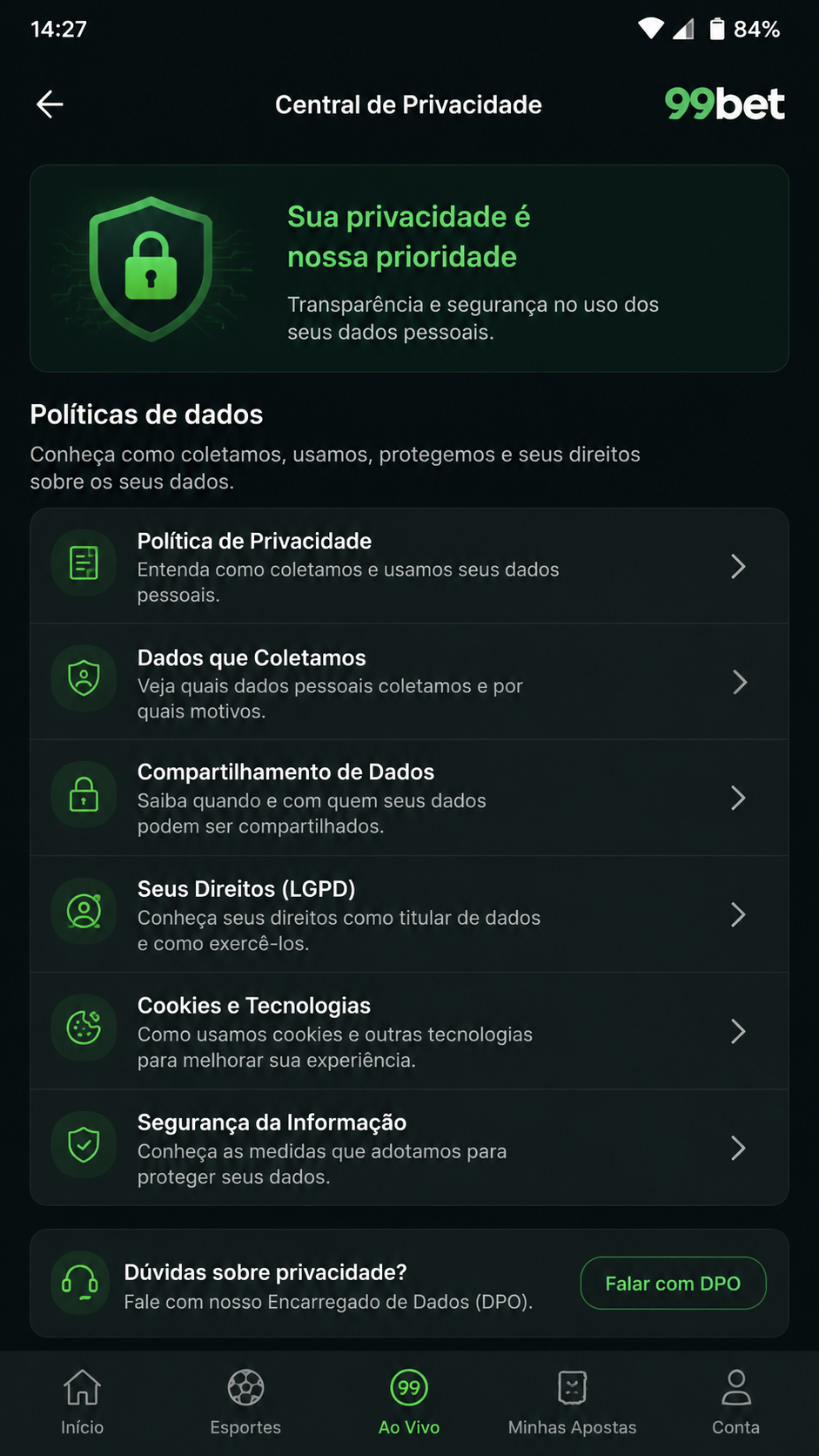Screen dimensions: 819x1456
Task: Open the Ao Vivo tab
Action: click(409, 1402)
